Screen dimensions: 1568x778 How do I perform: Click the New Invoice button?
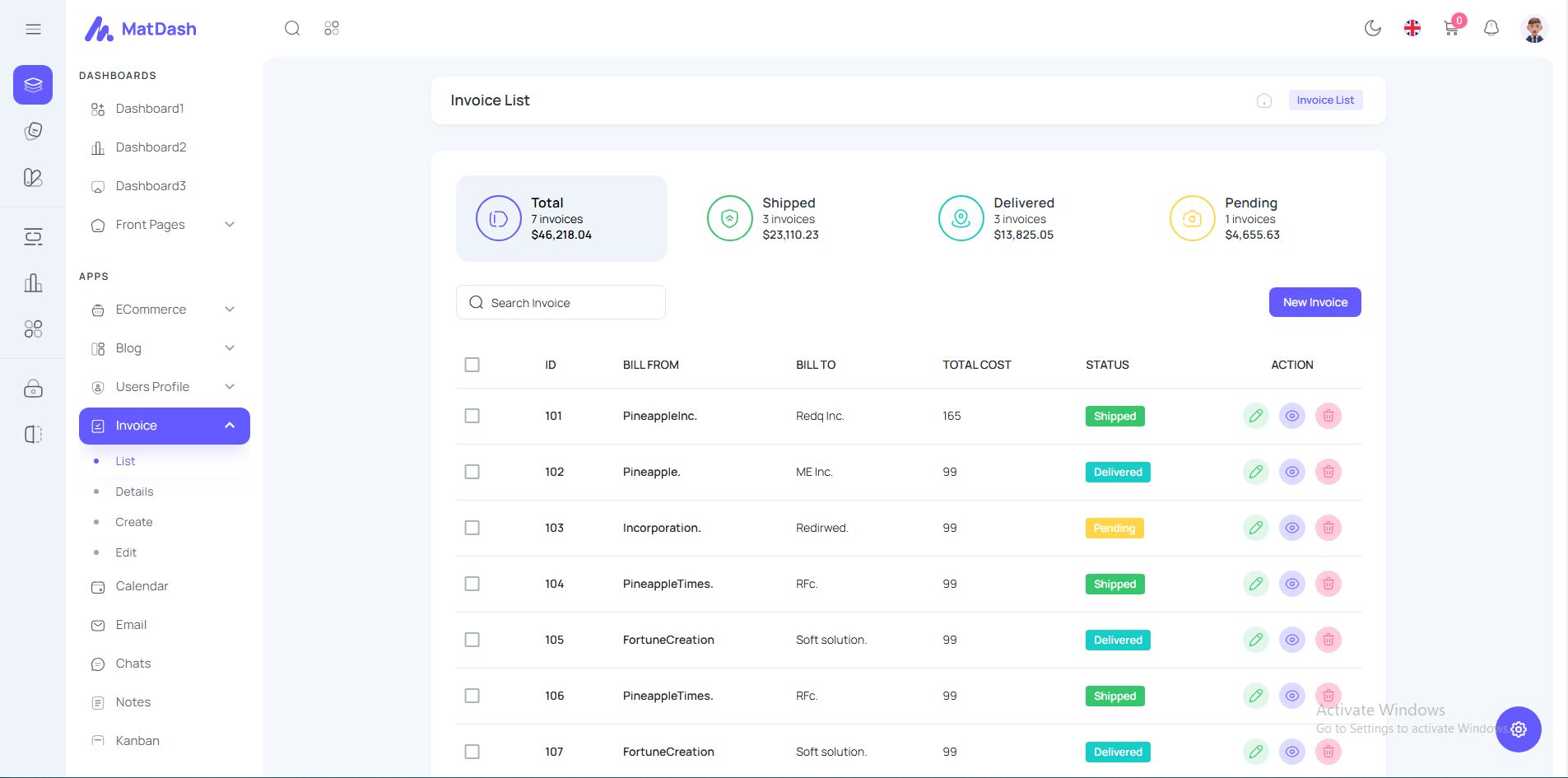[1314, 302]
